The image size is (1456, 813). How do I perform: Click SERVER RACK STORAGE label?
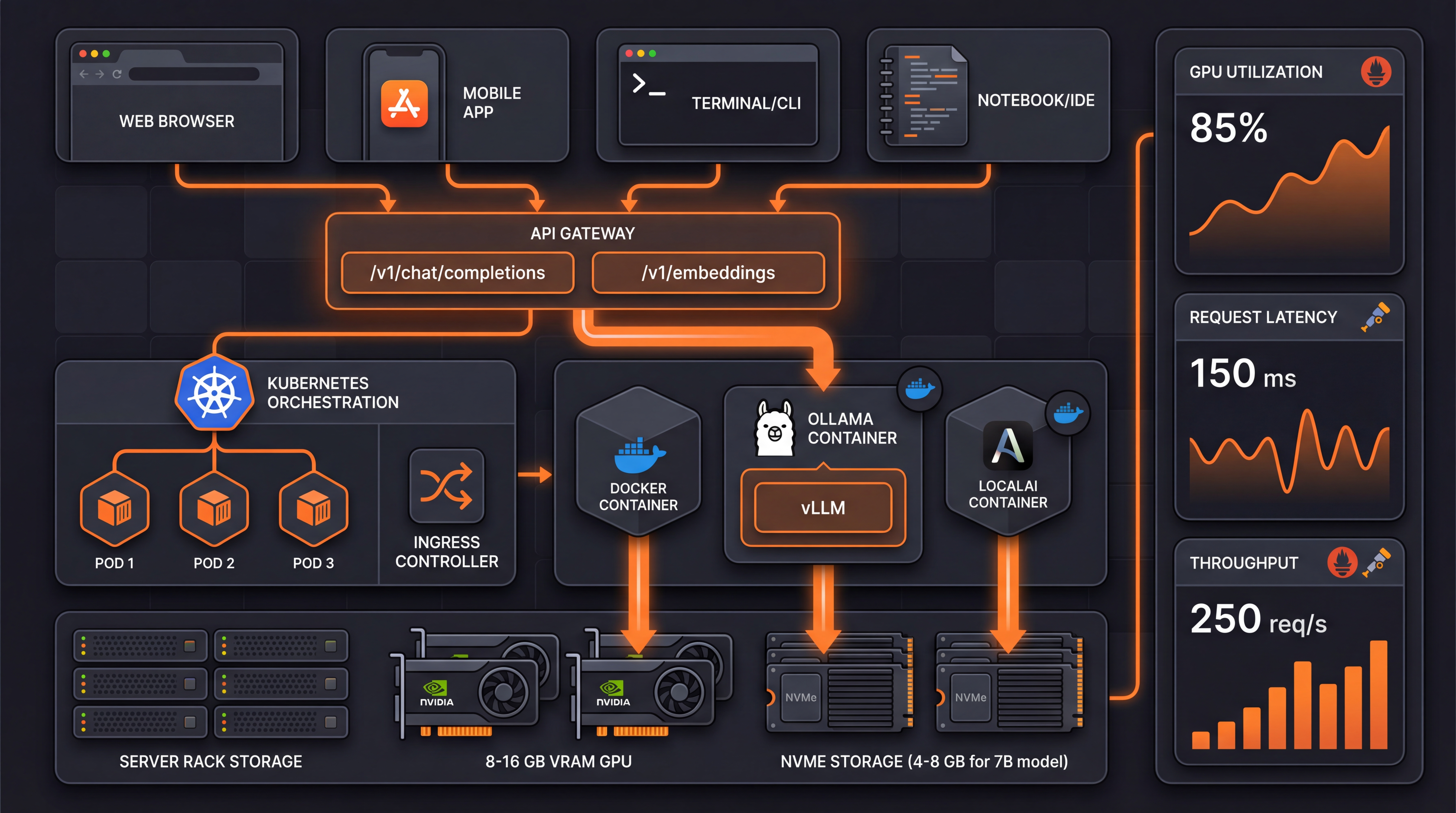pos(211,762)
